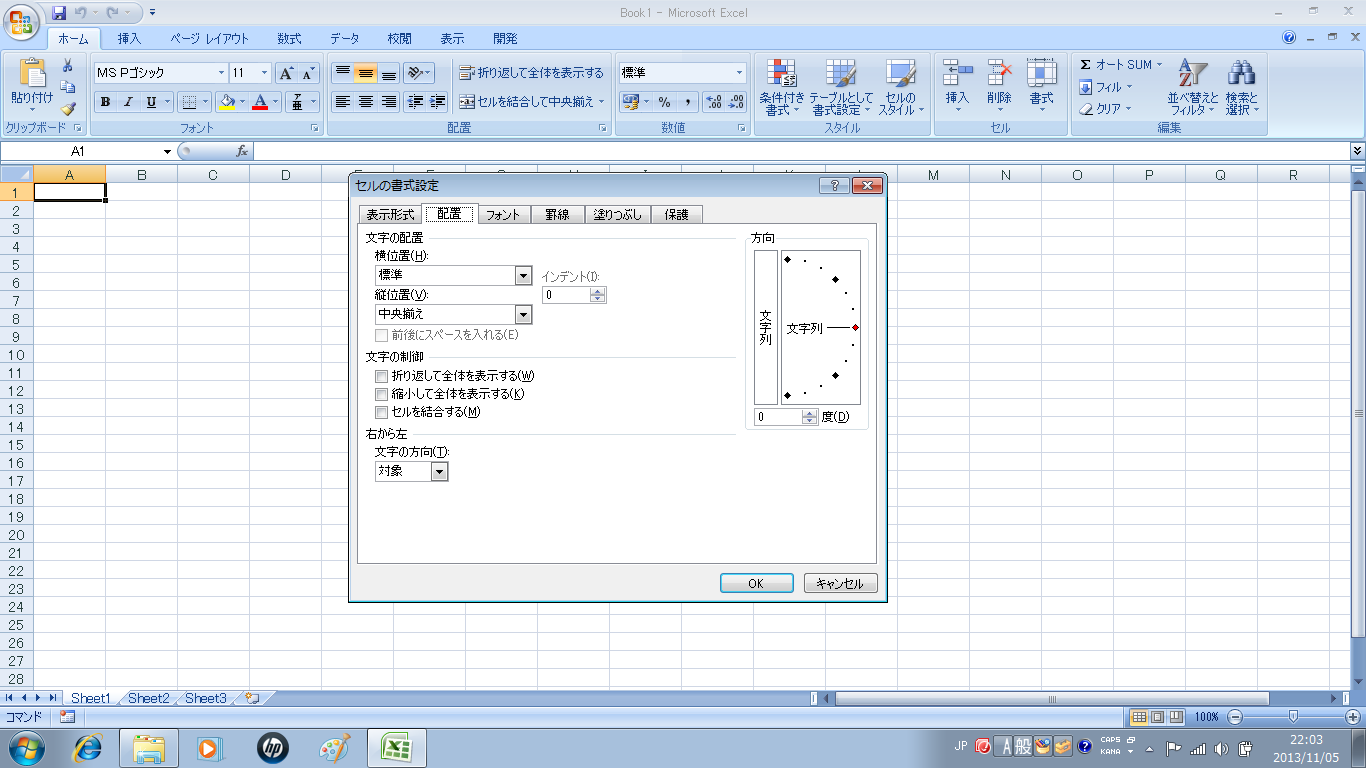1366x768 pixels.
Task: Open the 縦位置 combo box
Action: tap(522, 315)
